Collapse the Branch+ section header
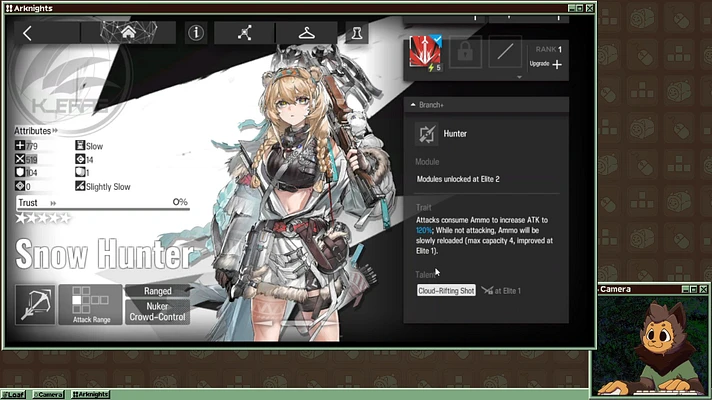 (486, 105)
